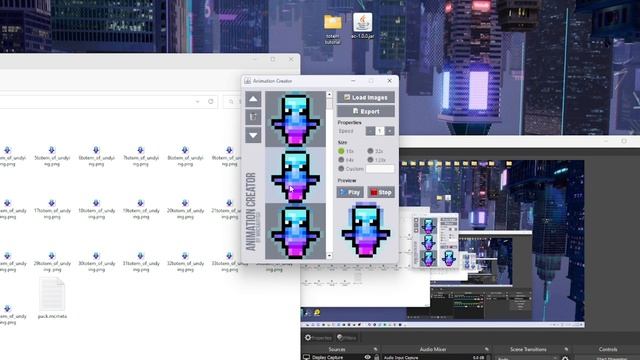Click the Scene Transitions dock pop-out icon
640x360 pixels.
[566, 349]
